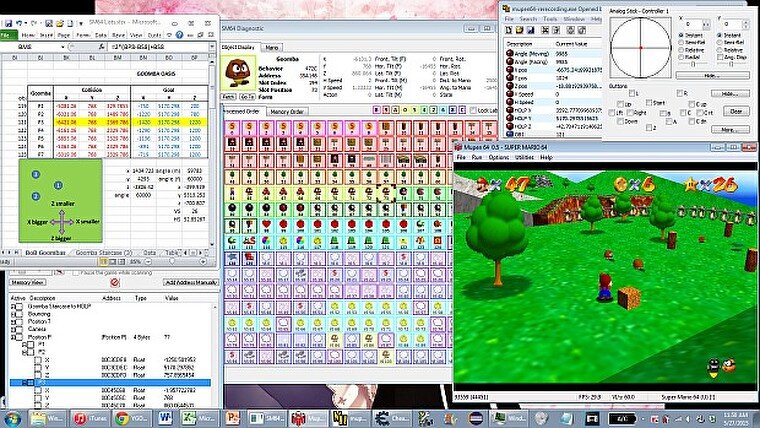Open the Options menu in Mupen 64
The image size is (760, 428).
click(498, 158)
